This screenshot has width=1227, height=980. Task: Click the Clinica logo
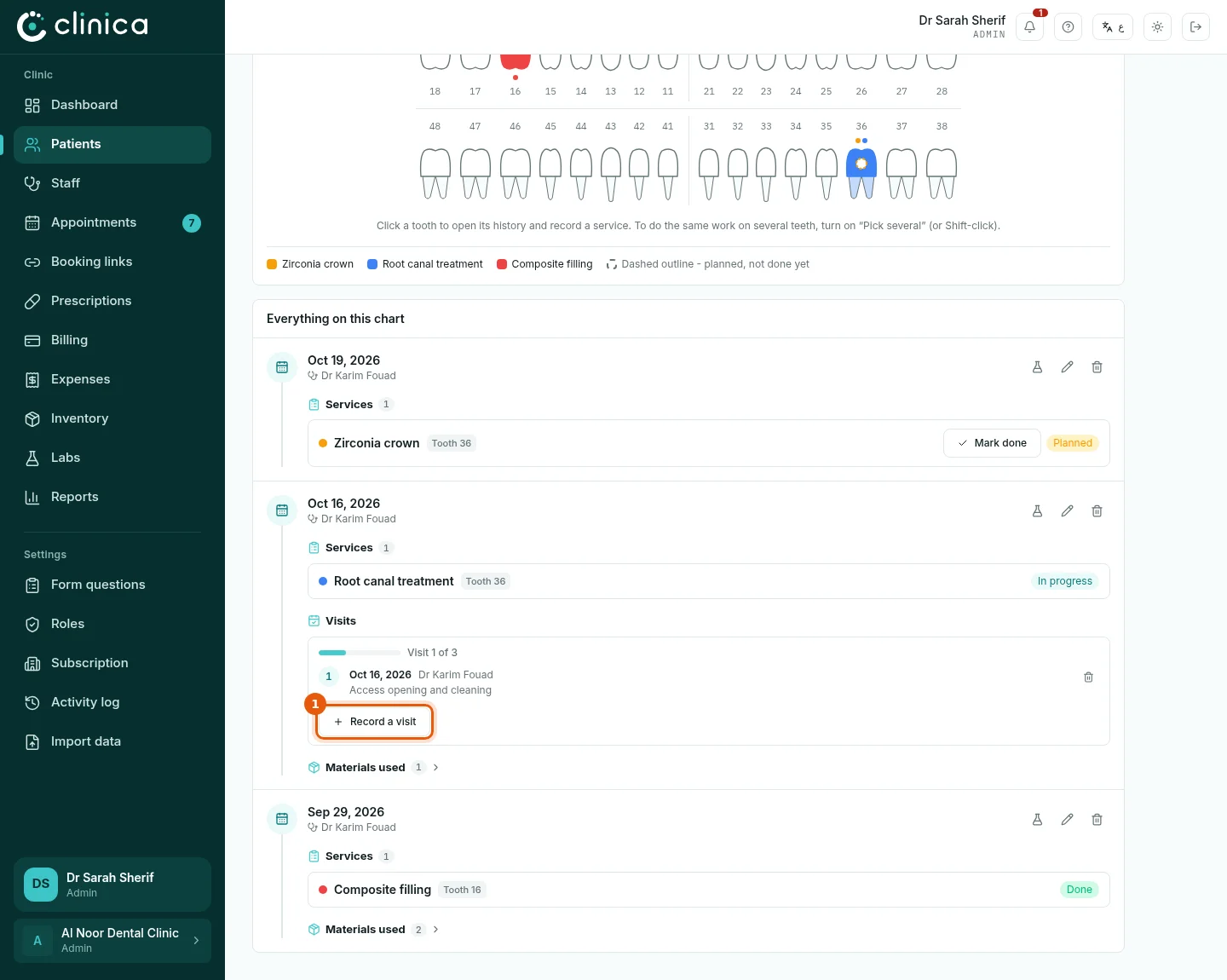coord(83,26)
